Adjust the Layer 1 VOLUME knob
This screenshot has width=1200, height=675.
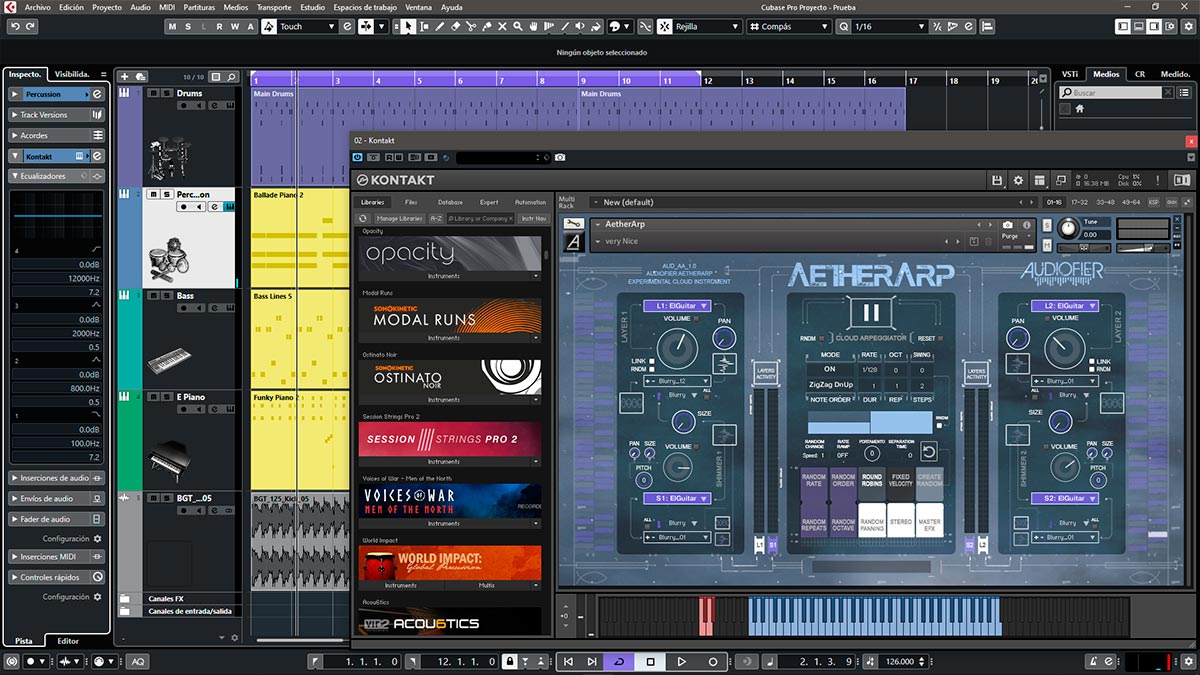(x=678, y=349)
